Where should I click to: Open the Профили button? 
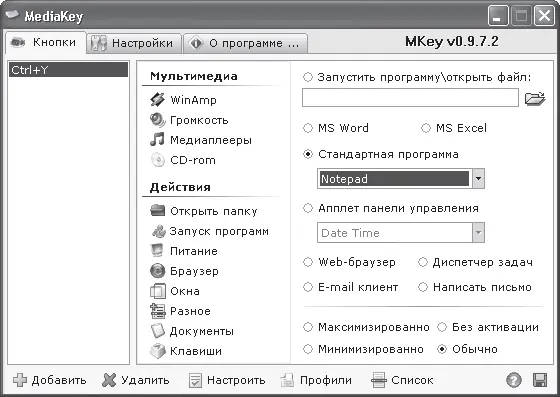click(x=316, y=380)
